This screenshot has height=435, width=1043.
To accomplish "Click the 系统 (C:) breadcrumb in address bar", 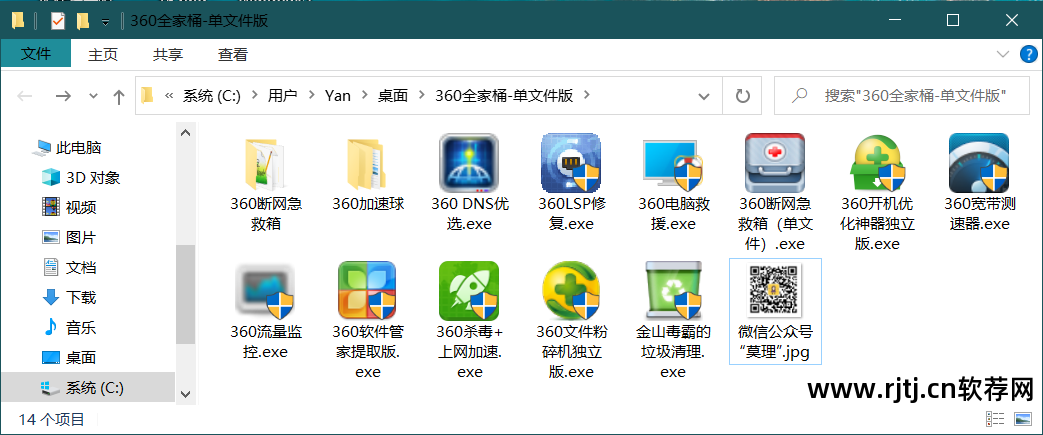I will (212, 96).
